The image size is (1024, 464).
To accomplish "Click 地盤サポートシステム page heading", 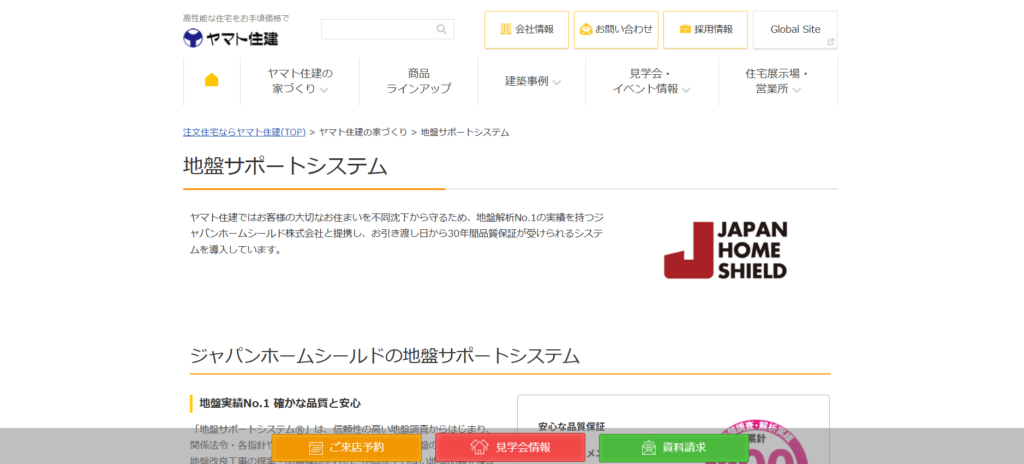I will pyautogui.click(x=285, y=167).
